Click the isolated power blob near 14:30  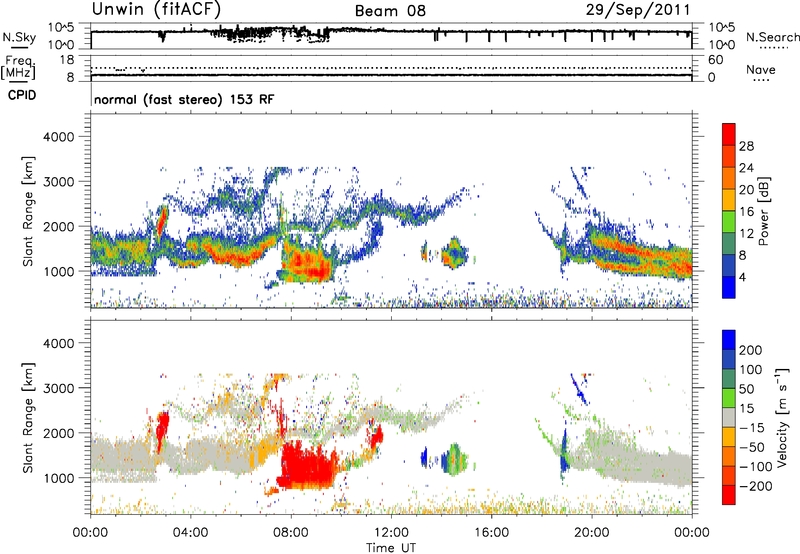(453, 253)
